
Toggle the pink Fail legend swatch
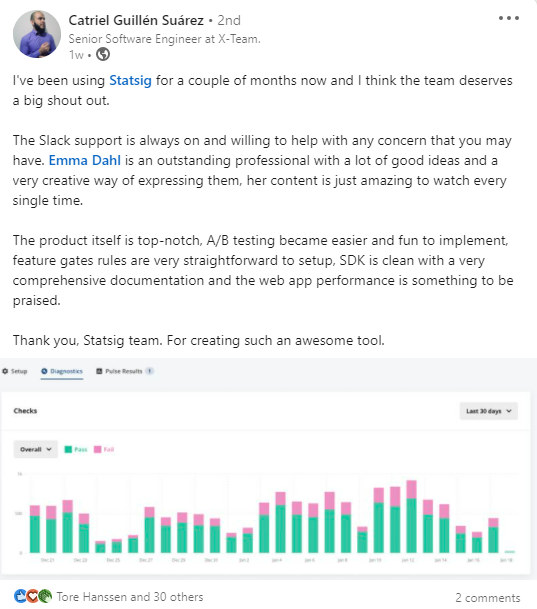point(97,449)
